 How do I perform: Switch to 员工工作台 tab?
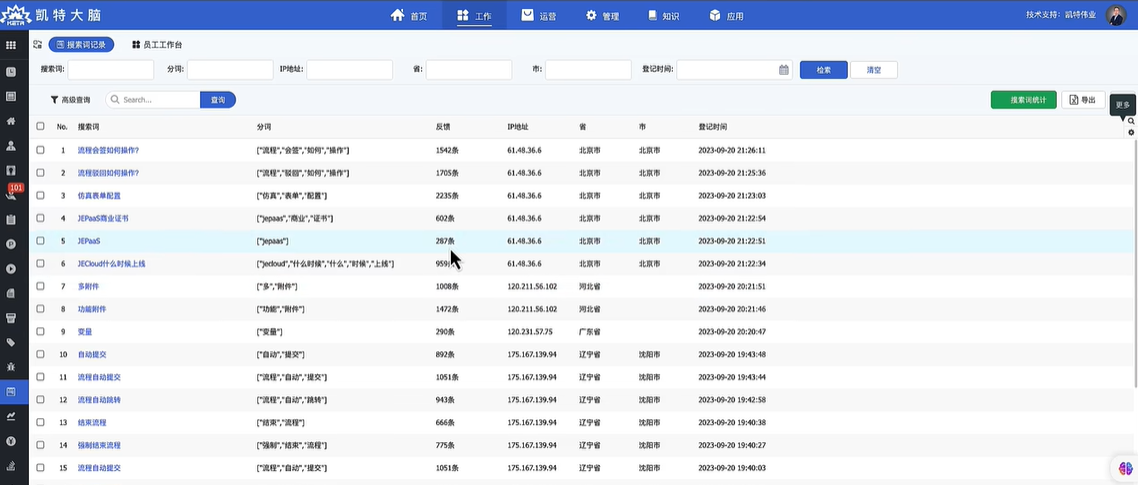(157, 44)
